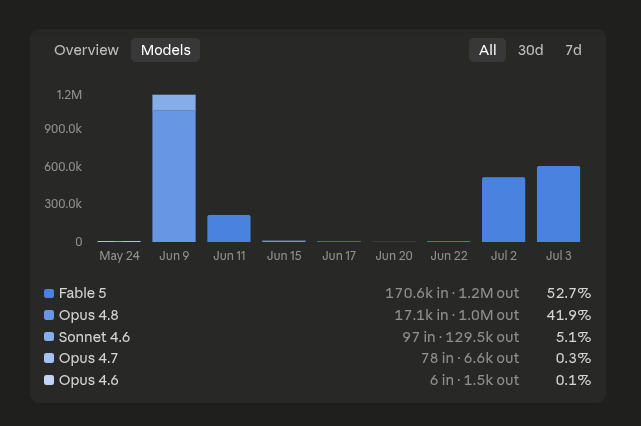Click the 41.9% percentage value

pyautogui.click(x=569, y=315)
